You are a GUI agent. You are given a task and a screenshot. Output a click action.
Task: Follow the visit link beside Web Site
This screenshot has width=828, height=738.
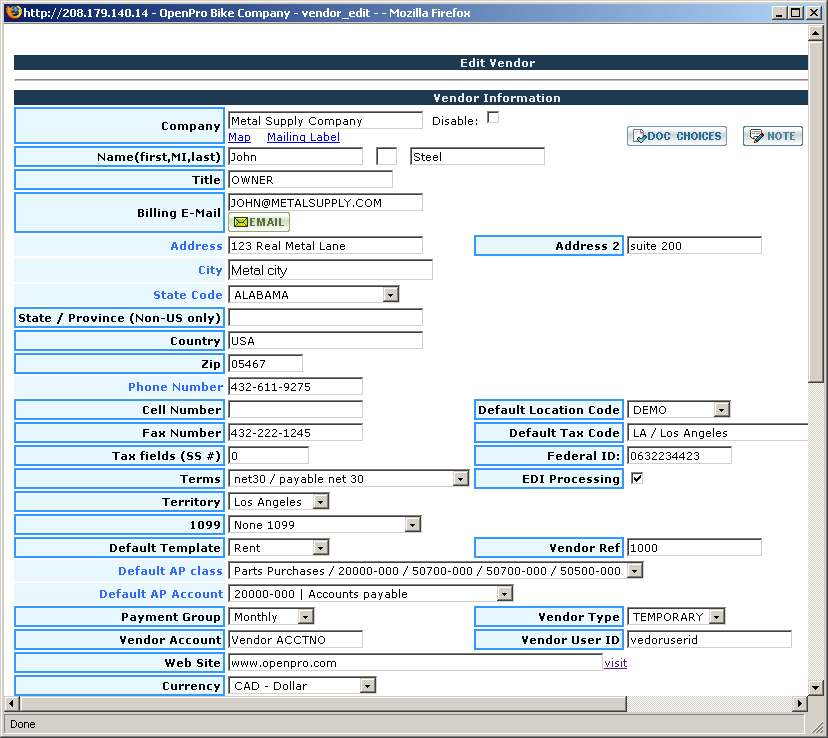pyautogui.click(x=615, y=663)
